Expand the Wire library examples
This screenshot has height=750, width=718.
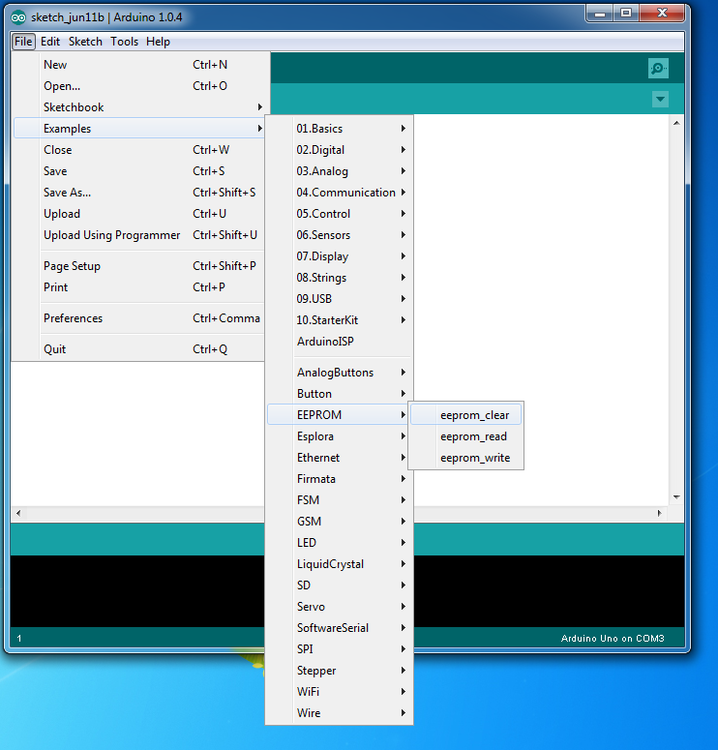coord(339,713)
